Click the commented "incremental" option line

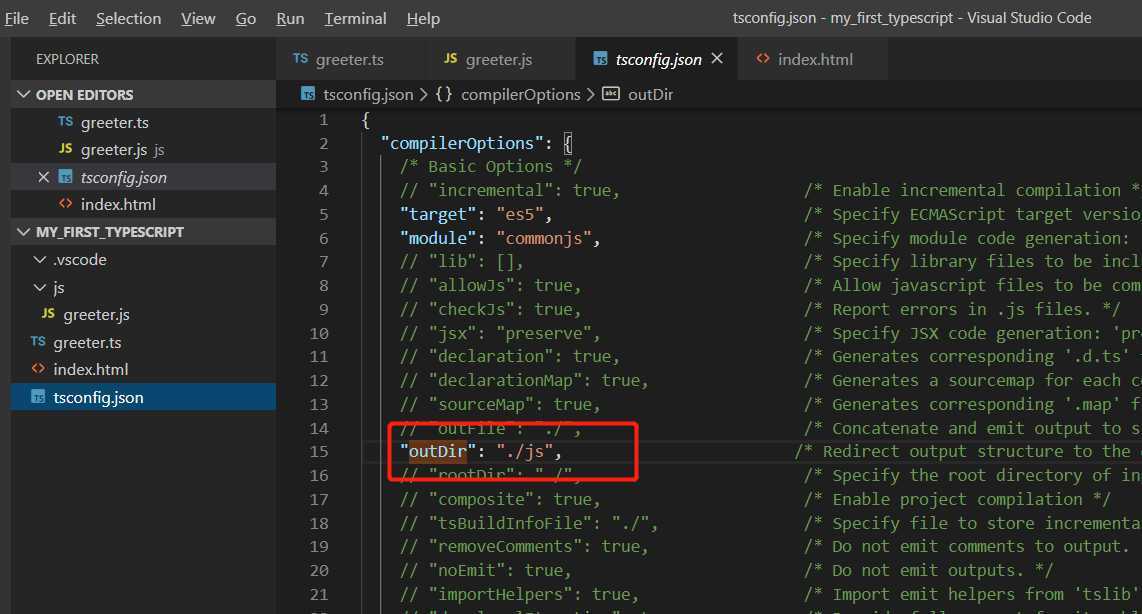[509, 190]
